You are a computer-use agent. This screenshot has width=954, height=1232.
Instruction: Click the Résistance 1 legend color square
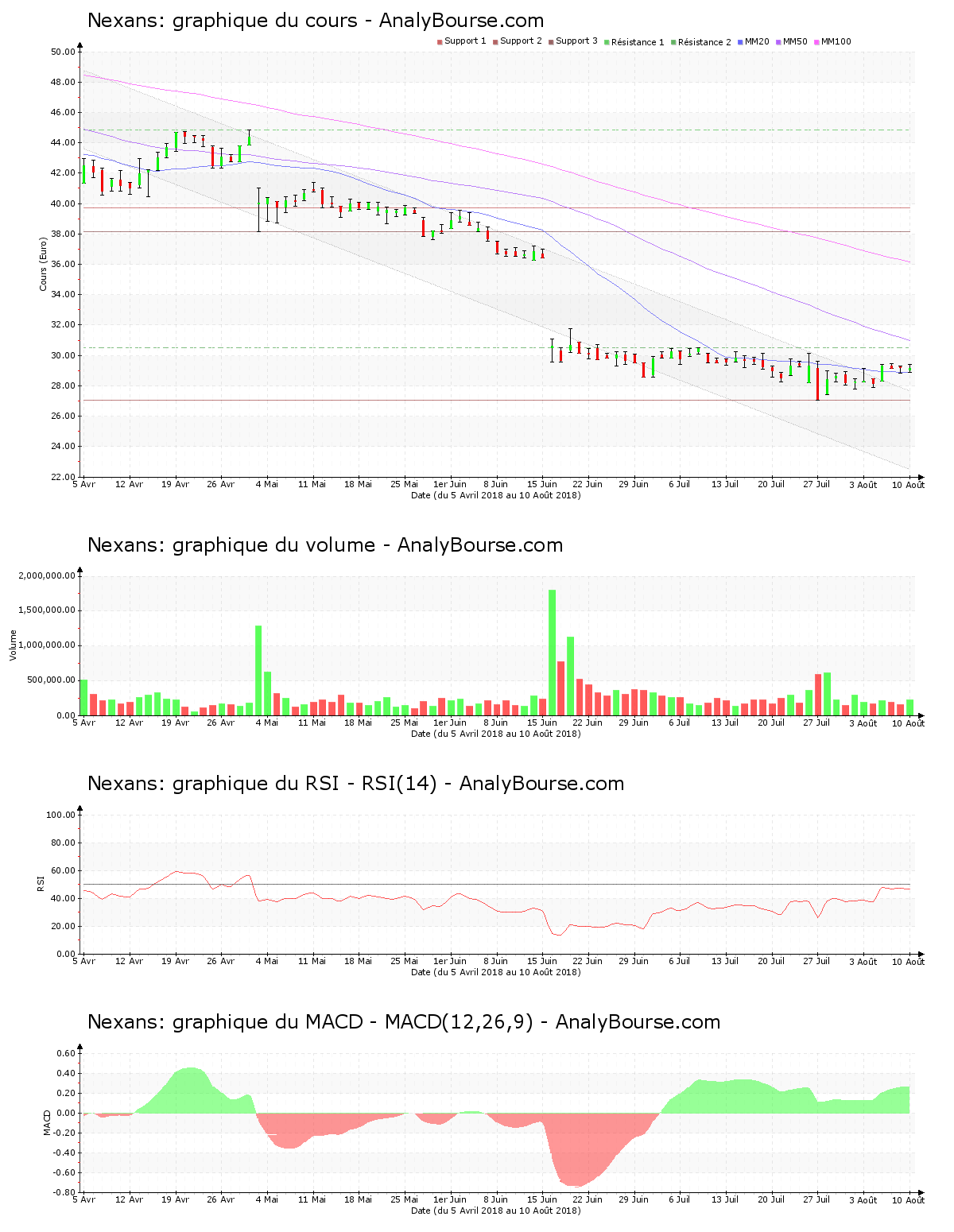click(607, 42)
